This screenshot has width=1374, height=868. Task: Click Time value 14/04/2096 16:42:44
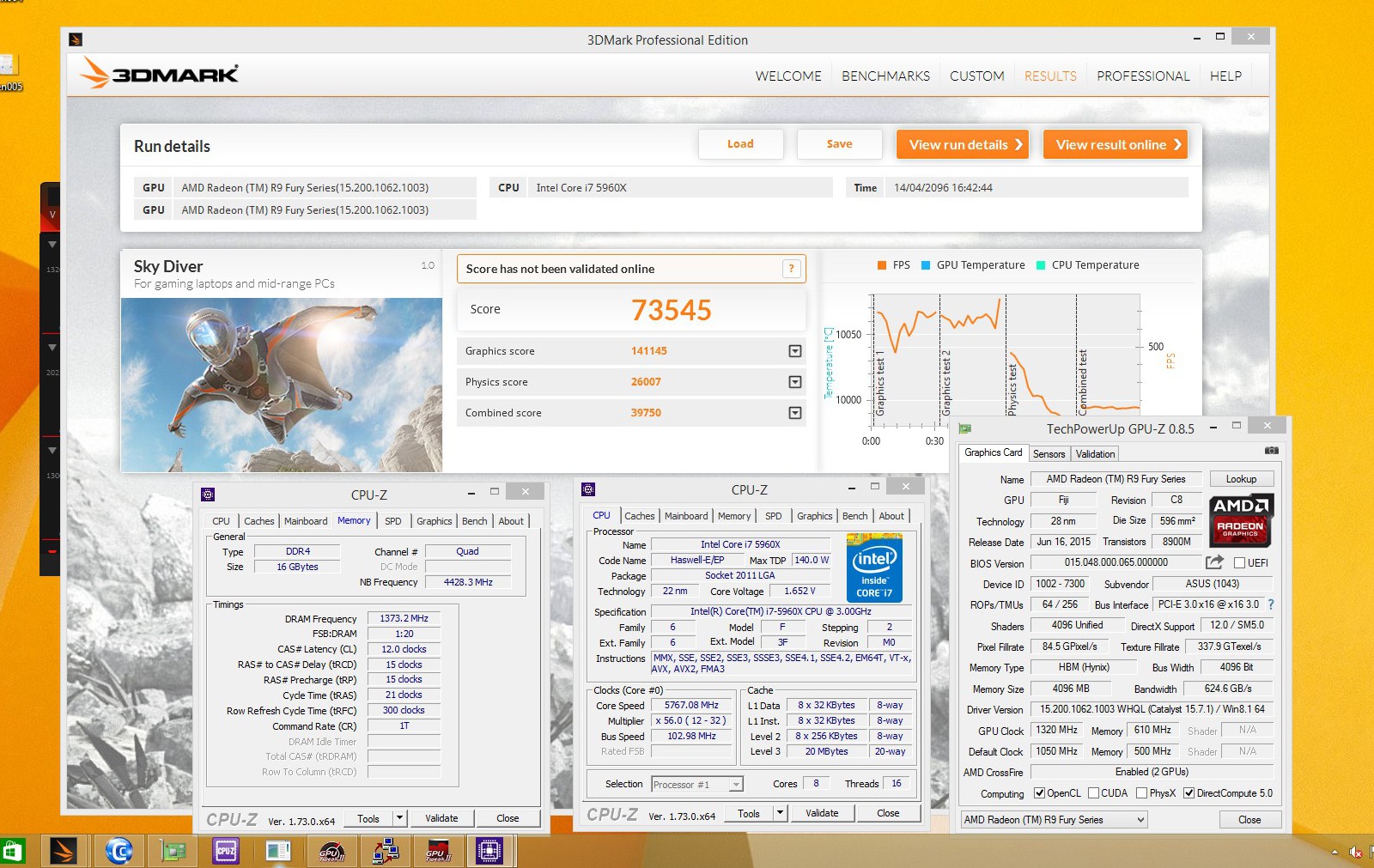943,187
